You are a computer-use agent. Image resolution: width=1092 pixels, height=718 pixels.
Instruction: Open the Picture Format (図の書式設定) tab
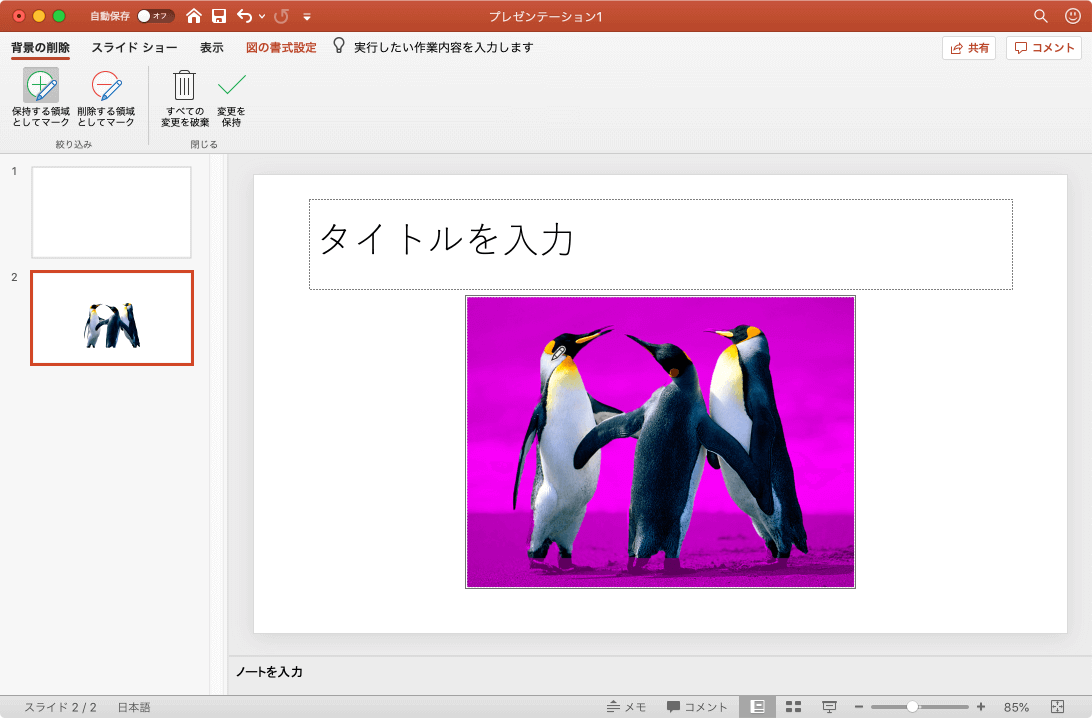(x=281, y=47)
